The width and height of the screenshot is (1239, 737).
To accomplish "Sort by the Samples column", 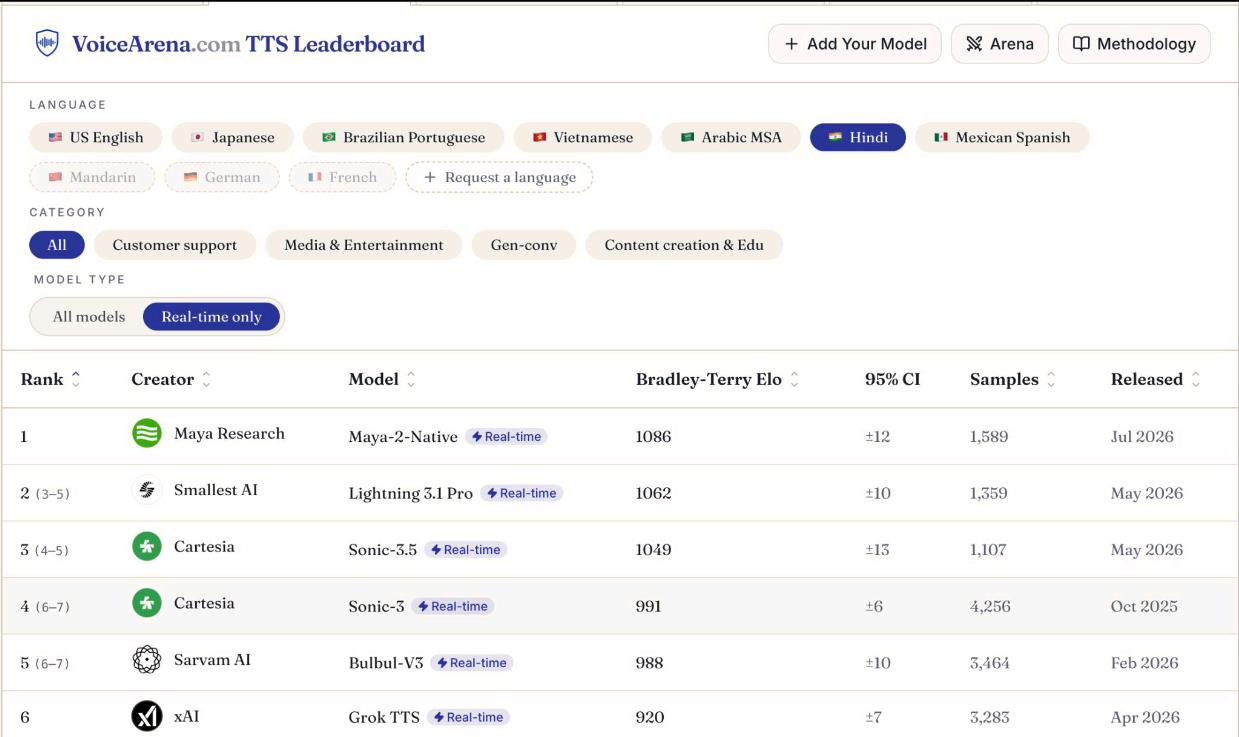I will coord(1013,379).
